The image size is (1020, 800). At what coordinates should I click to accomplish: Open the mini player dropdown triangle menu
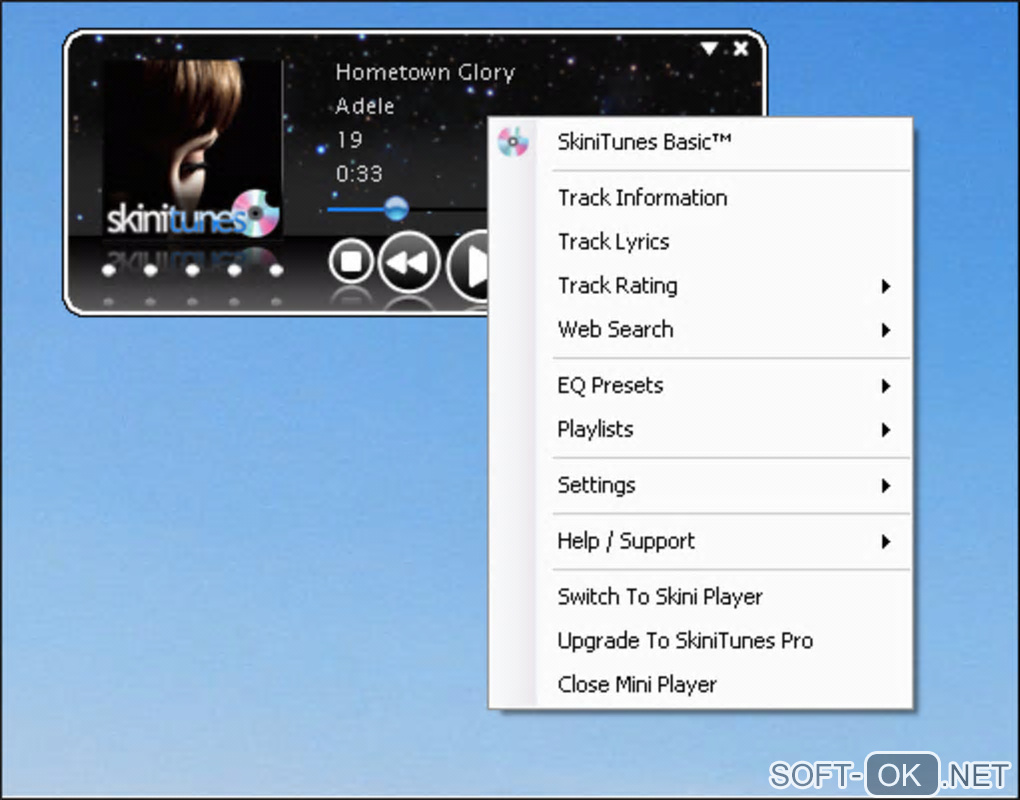click(709, 49)
